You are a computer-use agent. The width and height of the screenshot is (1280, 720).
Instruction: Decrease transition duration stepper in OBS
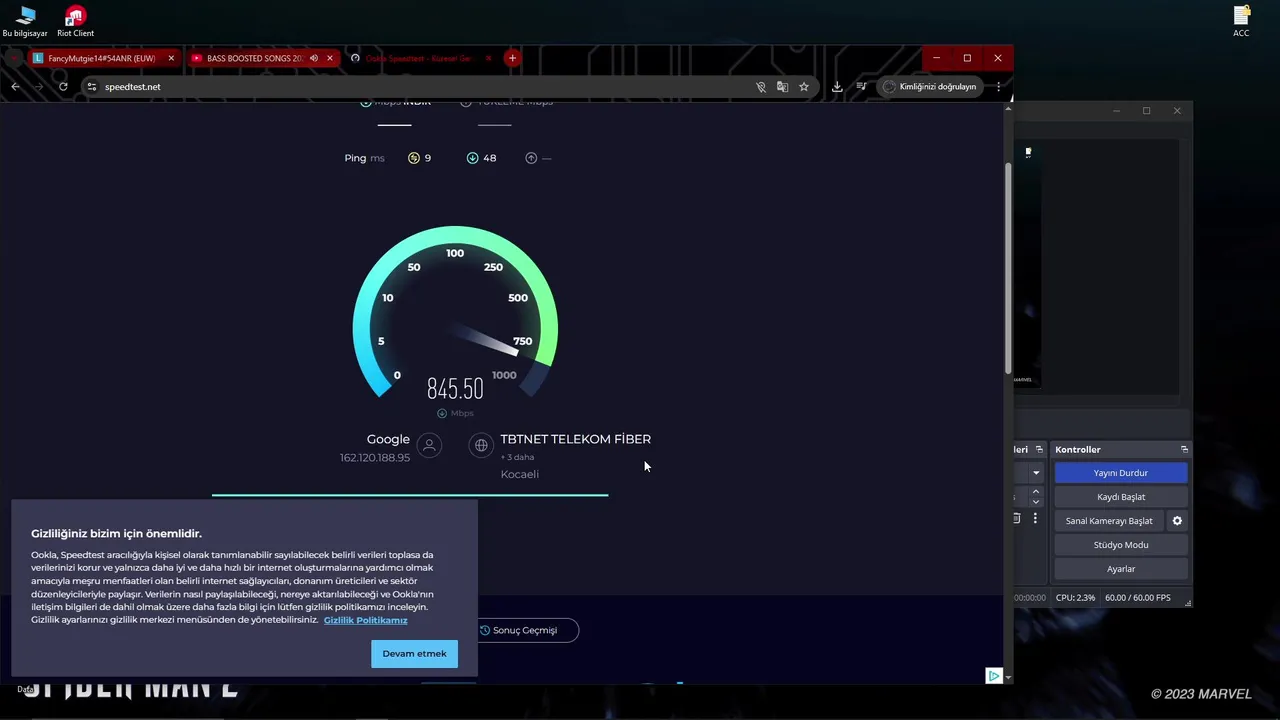[x=1035, y=501]
